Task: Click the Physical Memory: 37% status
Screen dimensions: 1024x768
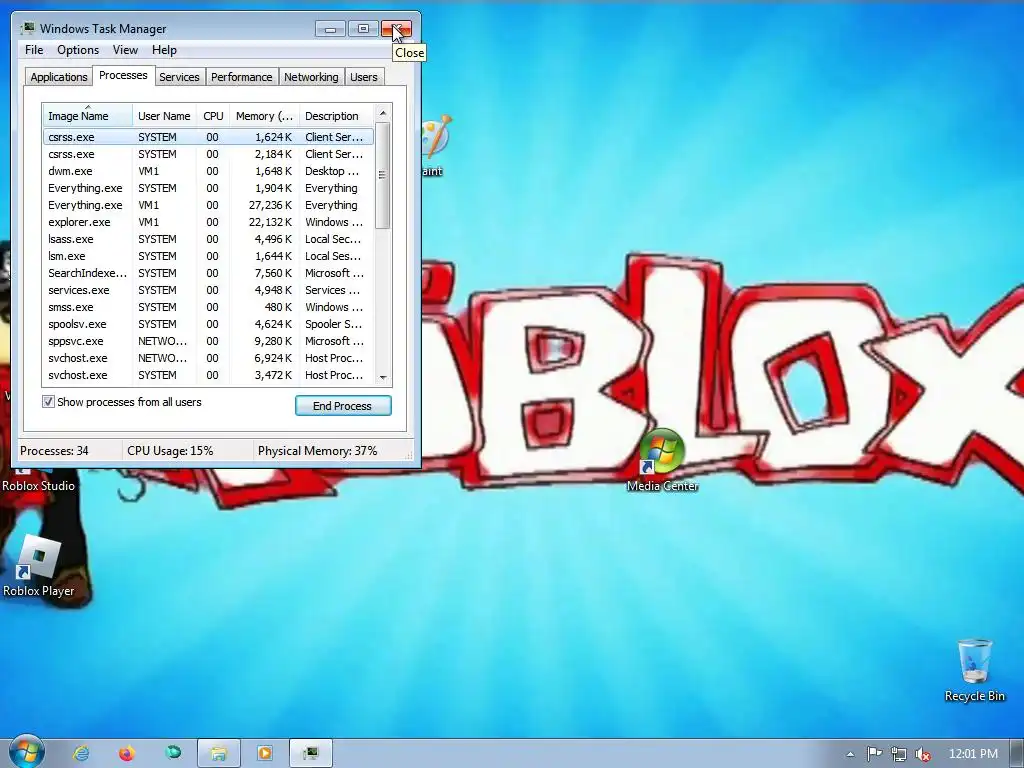Action: pos(317,451)
